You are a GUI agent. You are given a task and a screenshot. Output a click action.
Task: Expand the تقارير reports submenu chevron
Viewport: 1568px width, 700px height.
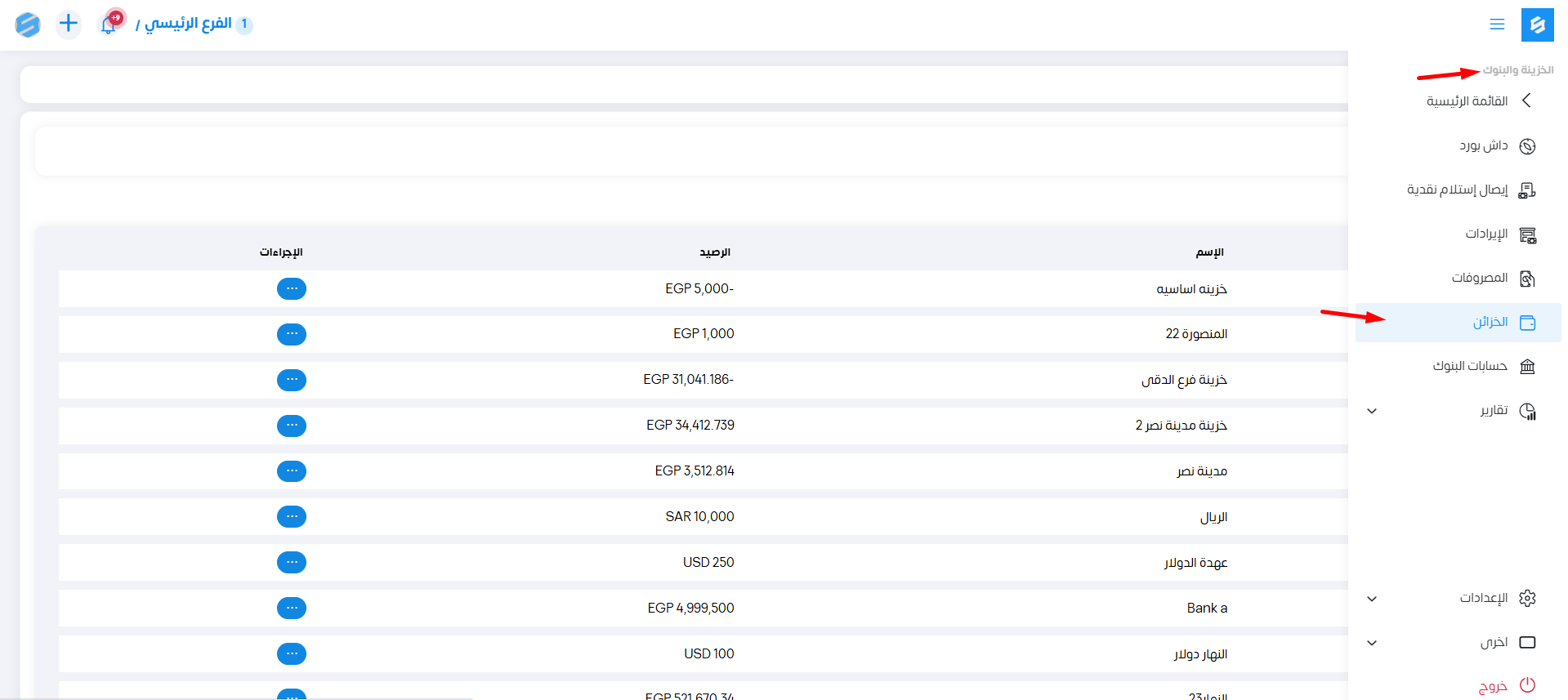click(1372, 411)
